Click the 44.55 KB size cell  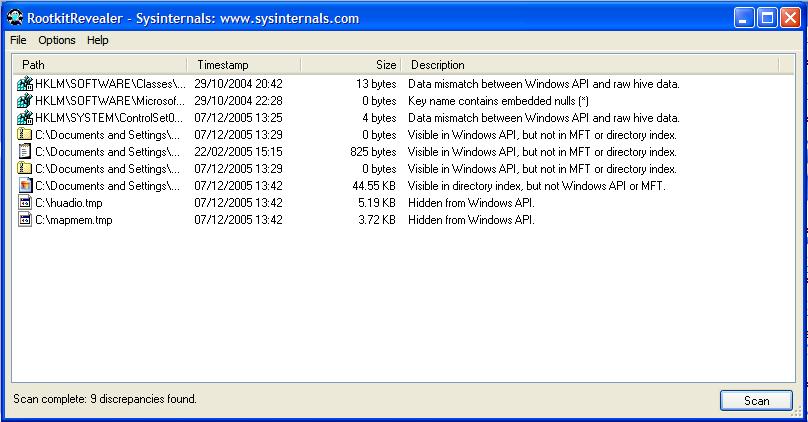(374, 185)
